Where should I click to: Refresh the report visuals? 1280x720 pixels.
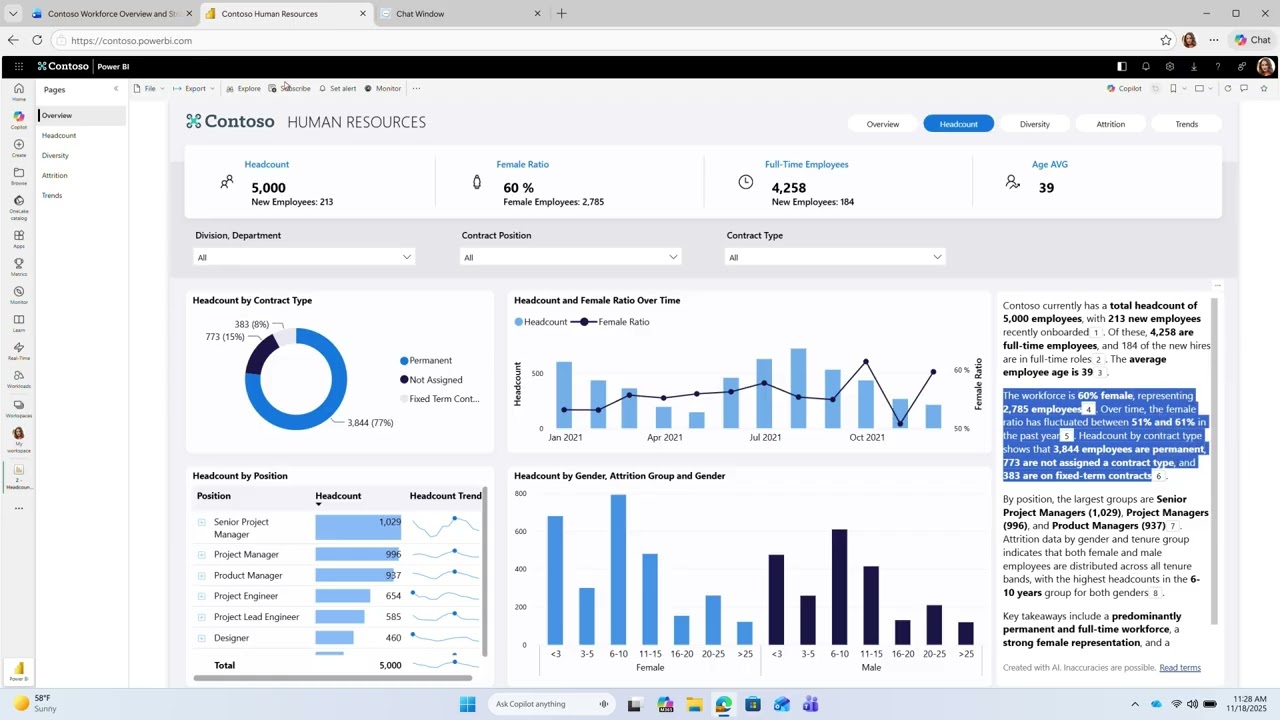1228,88
